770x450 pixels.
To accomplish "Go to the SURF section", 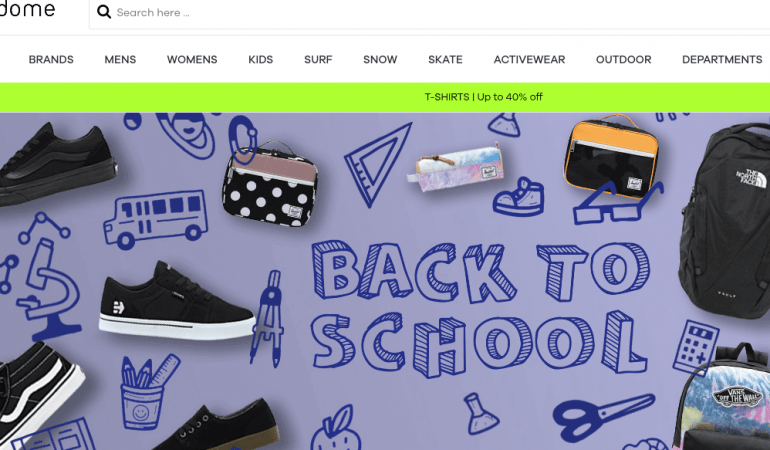I will pos(318,59).
